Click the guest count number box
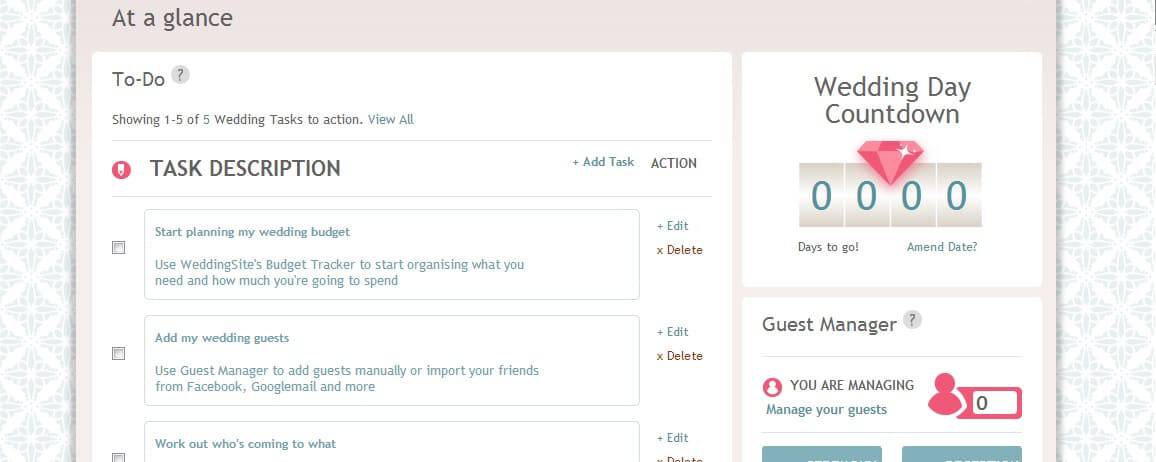 995,404
